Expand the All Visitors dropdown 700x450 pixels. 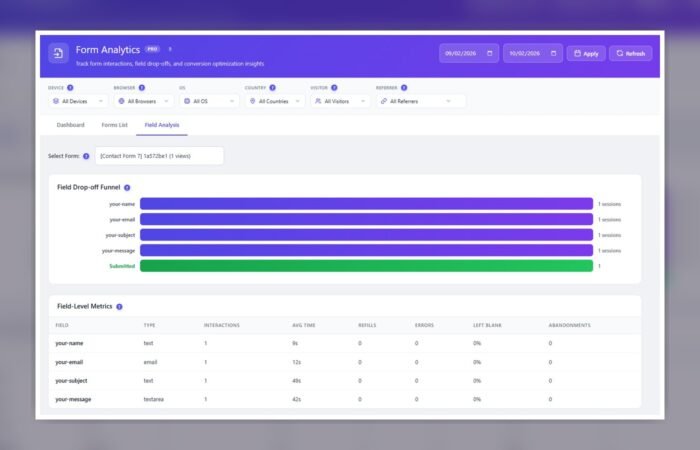[340, 101]
